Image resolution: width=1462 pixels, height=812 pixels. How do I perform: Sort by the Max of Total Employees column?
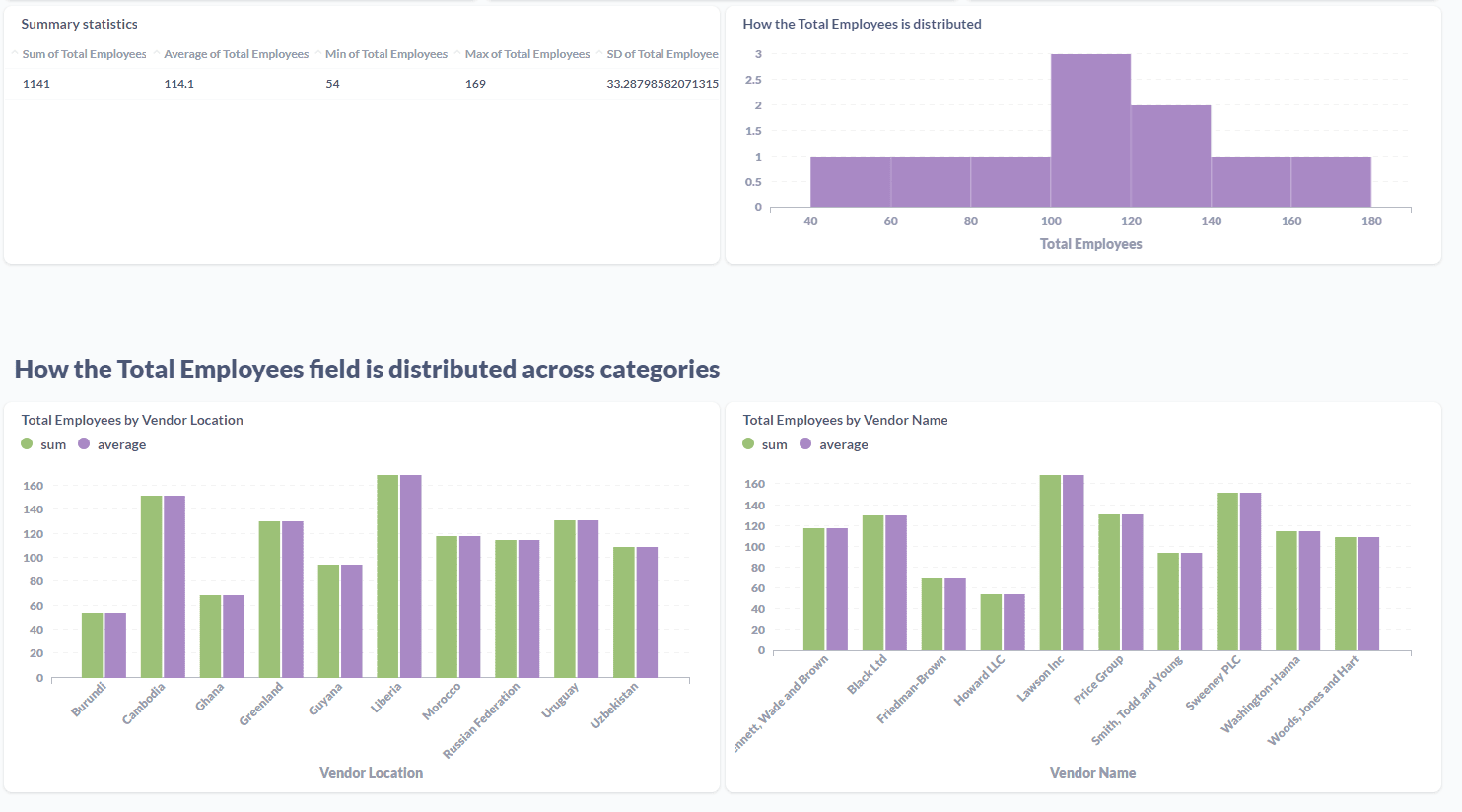click(x=526, y=54)
